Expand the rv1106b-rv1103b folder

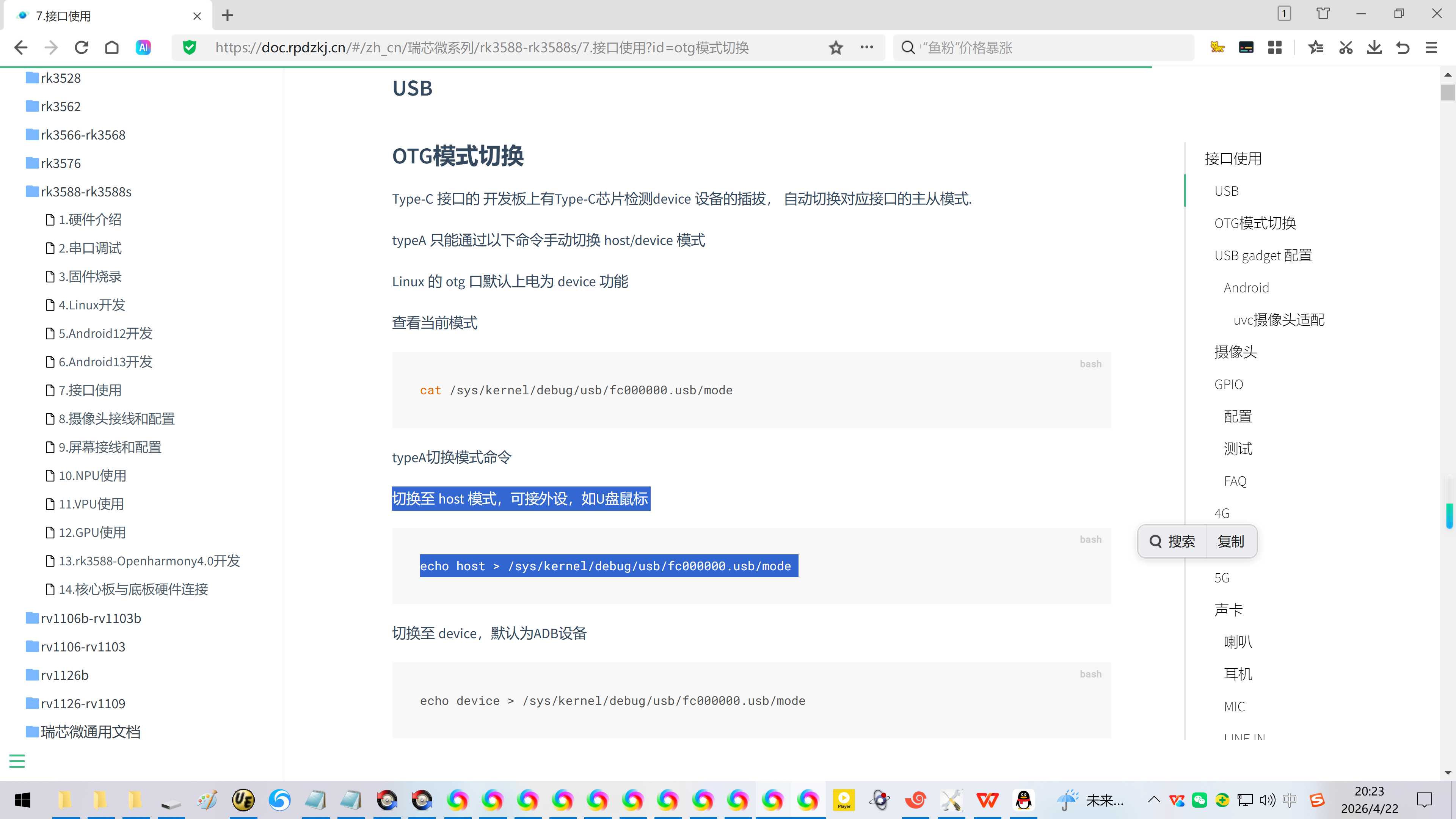pos(91,618)
